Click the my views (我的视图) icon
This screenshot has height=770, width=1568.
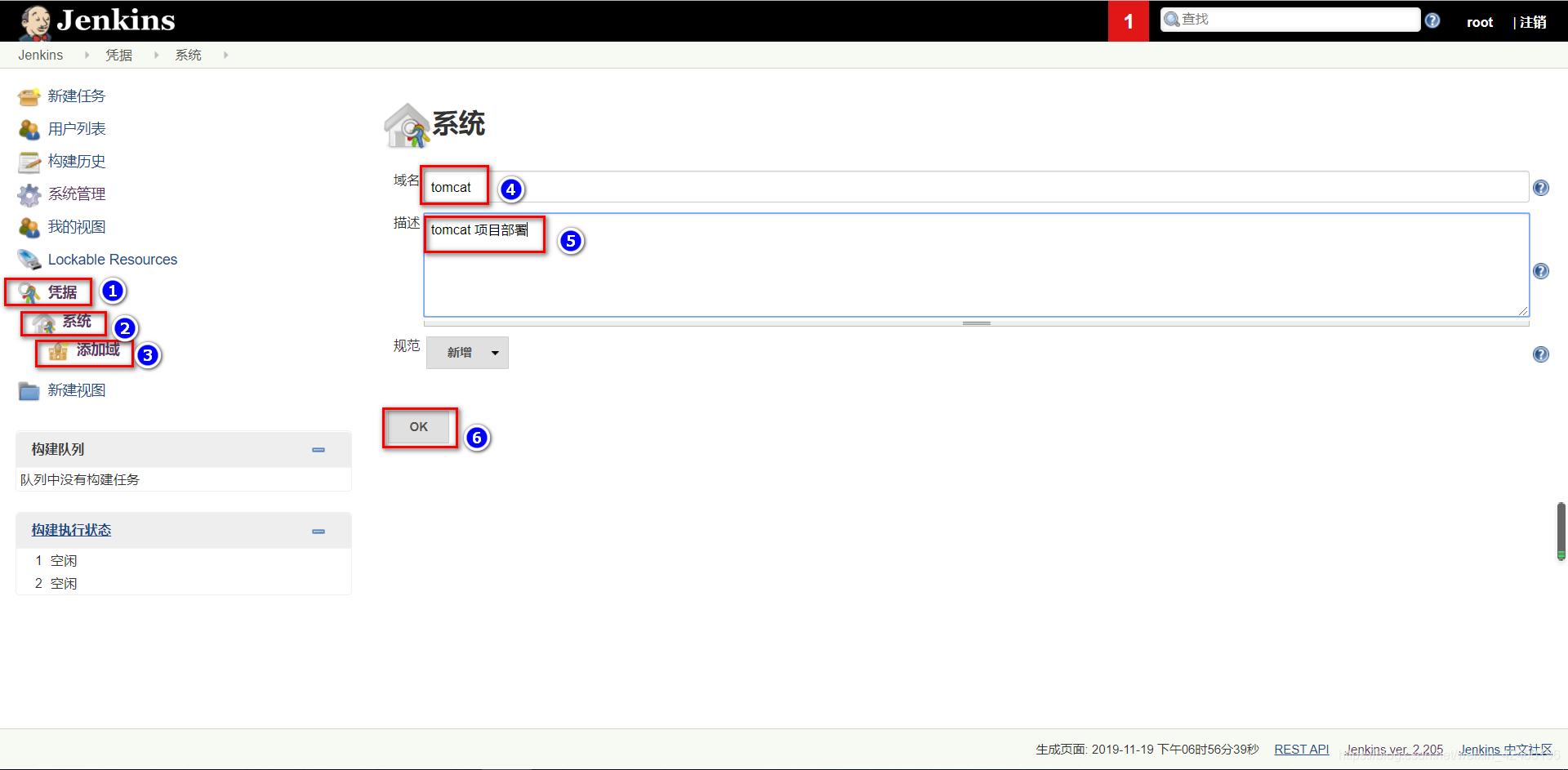tap(29, 228)
